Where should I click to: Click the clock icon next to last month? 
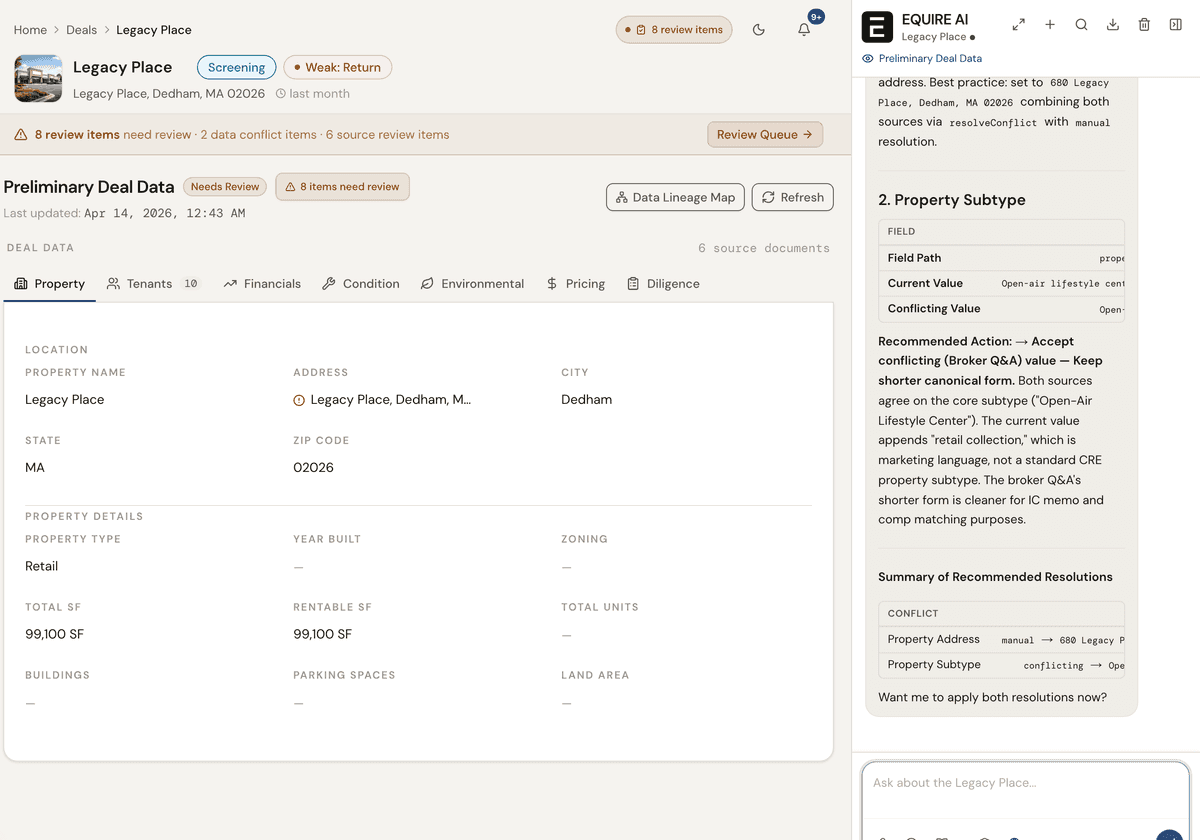(280, 94)
